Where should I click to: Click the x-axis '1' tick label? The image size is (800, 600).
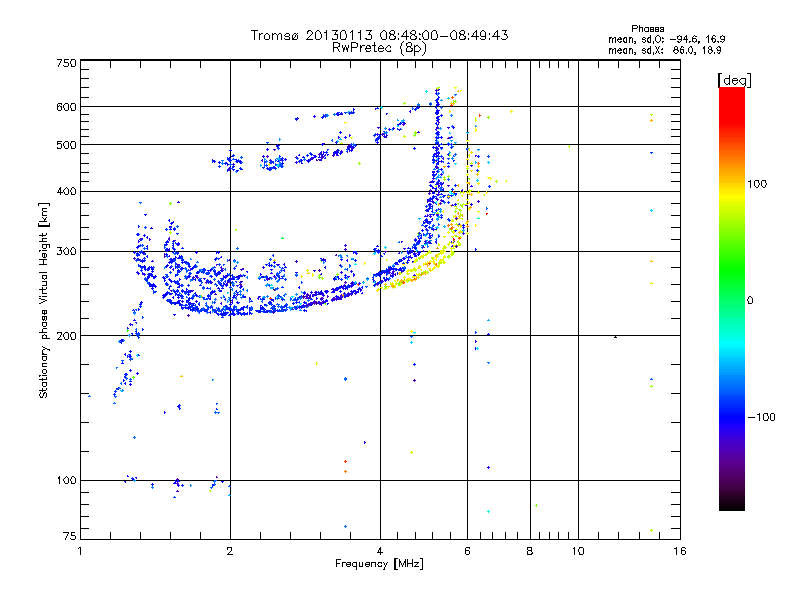click(x=80, y=551)
